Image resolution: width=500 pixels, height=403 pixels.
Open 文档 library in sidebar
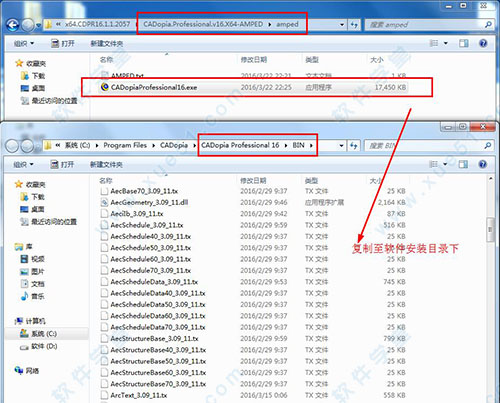pos(32,284)
